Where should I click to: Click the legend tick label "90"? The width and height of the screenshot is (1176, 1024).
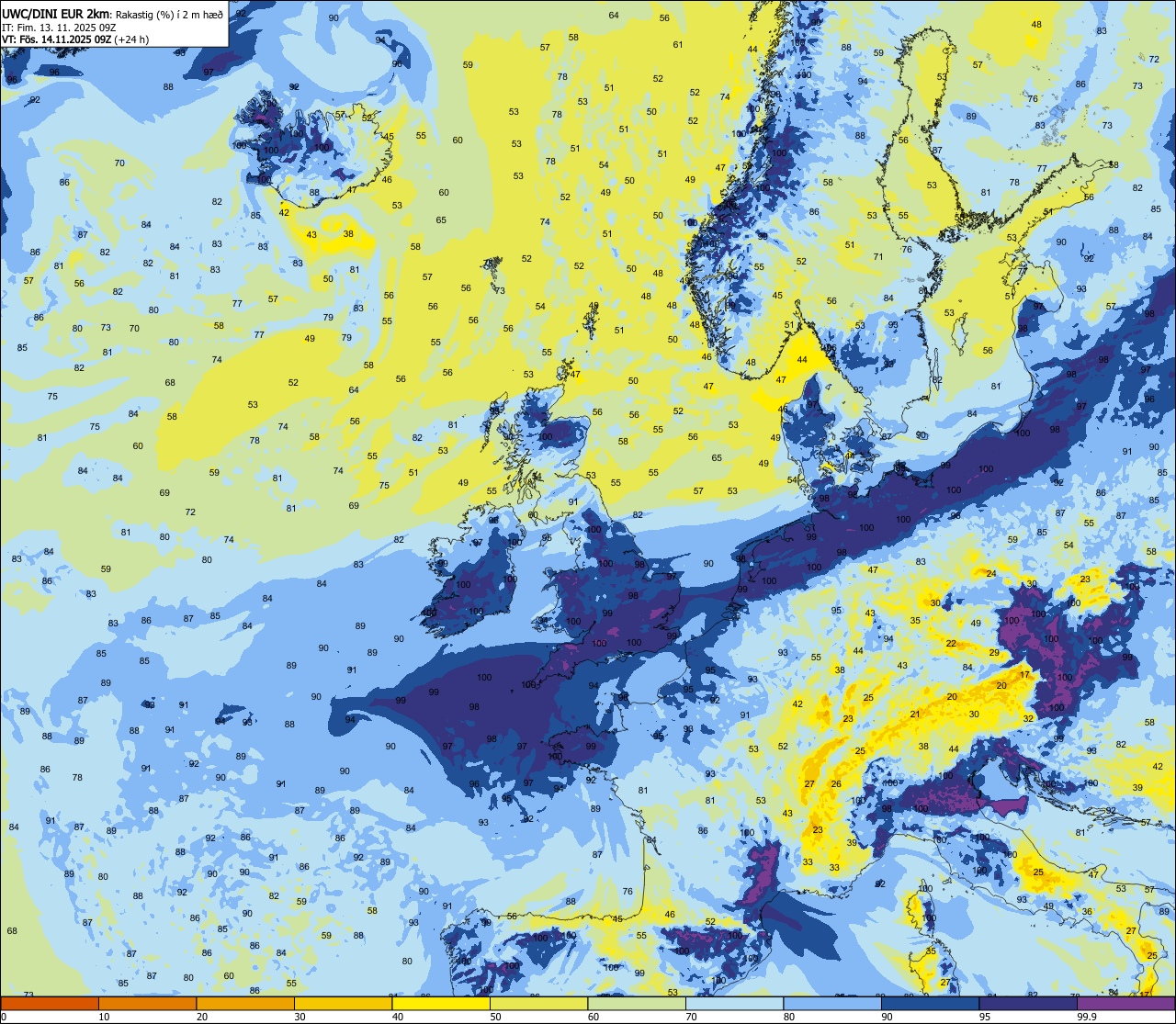pos(887,1017)
